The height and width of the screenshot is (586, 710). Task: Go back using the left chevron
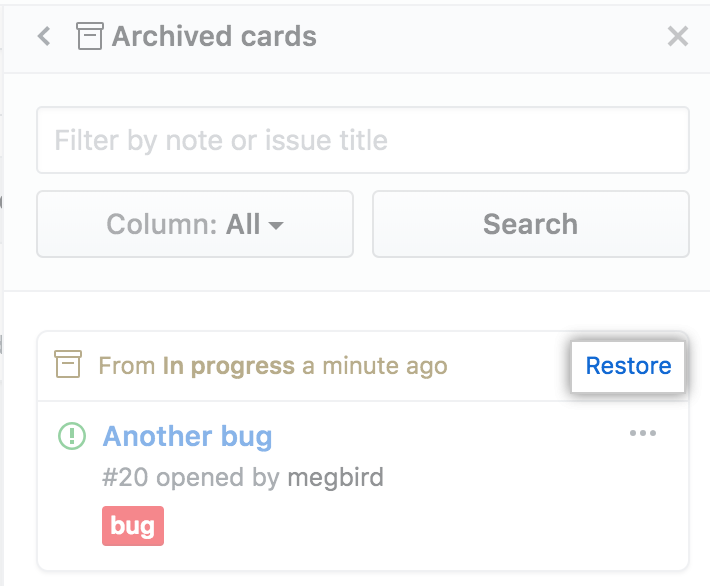[x=44, y=37]
